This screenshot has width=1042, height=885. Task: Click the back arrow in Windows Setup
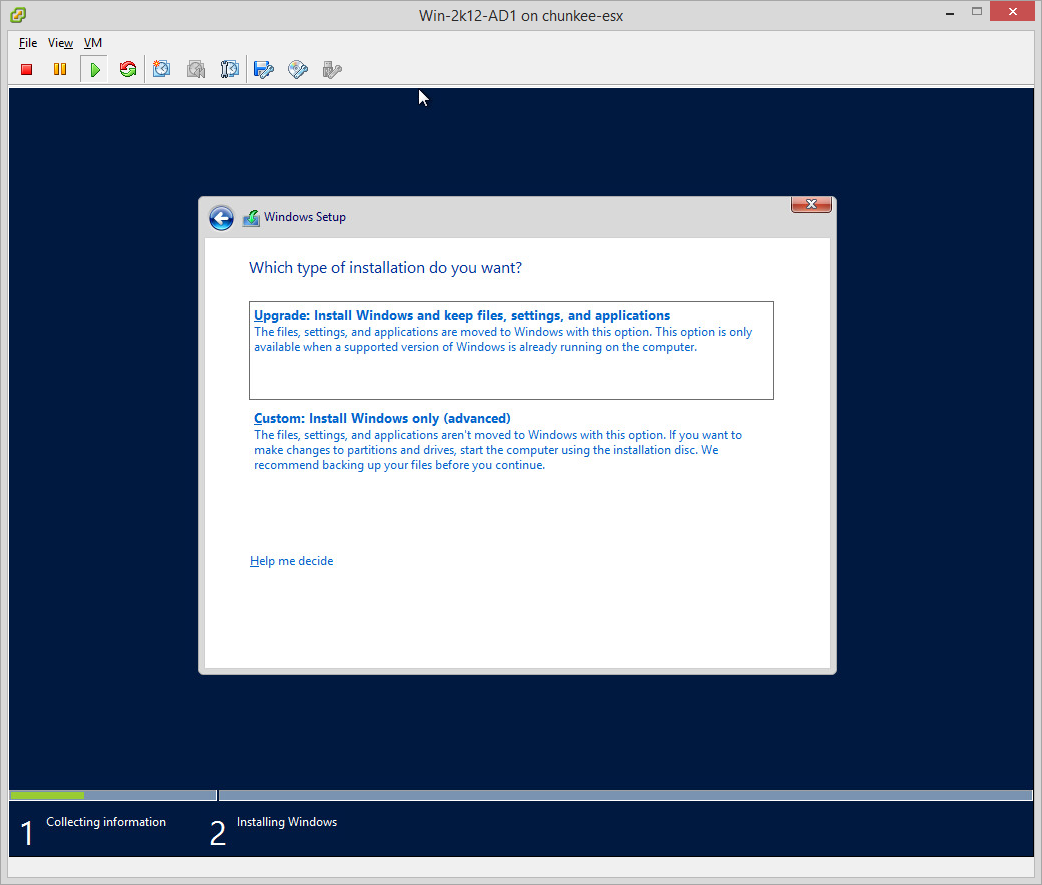(x=221, y=218)
